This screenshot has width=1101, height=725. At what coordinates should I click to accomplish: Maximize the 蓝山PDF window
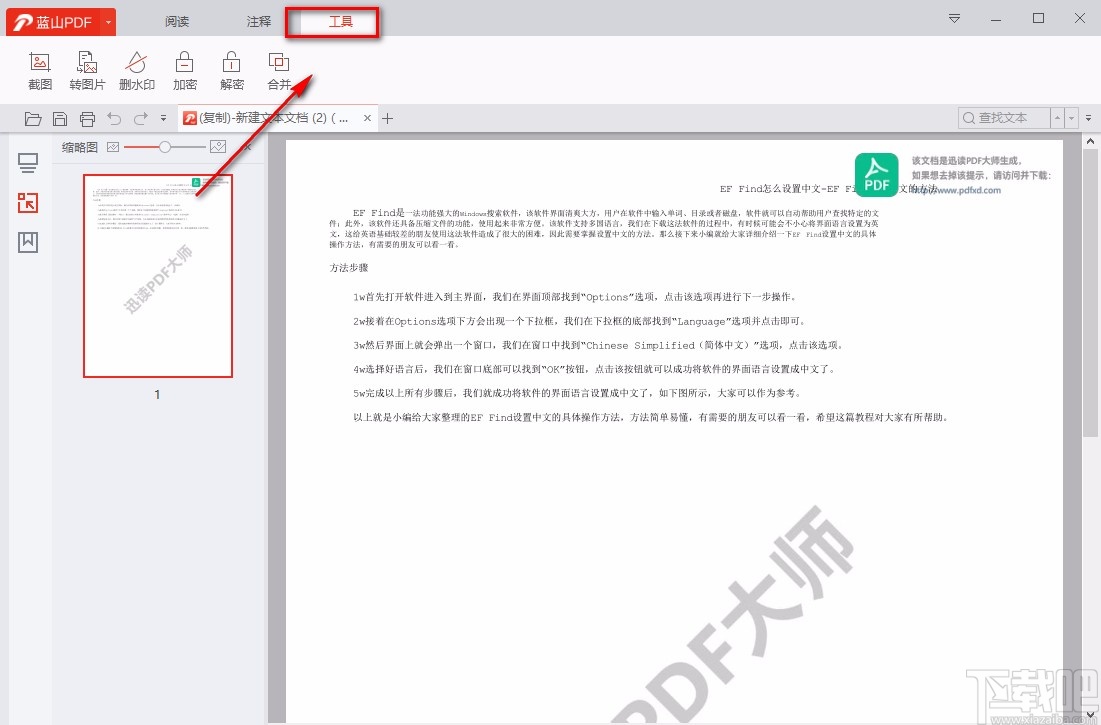pyautogui.click(x=1039, y=18)
